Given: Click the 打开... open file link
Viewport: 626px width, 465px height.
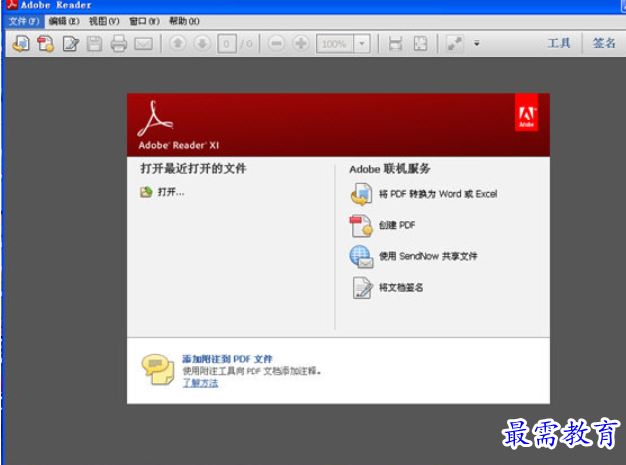Looking at the screenshot, I should (x=171, y=192).
